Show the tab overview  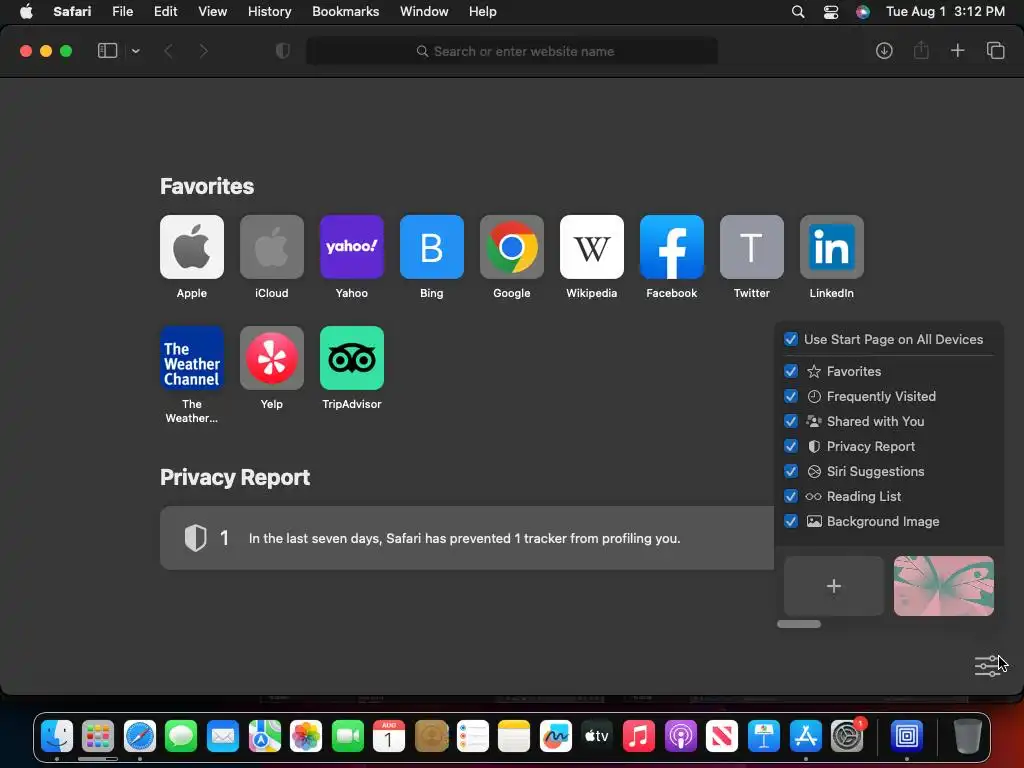tap(995, 51)
